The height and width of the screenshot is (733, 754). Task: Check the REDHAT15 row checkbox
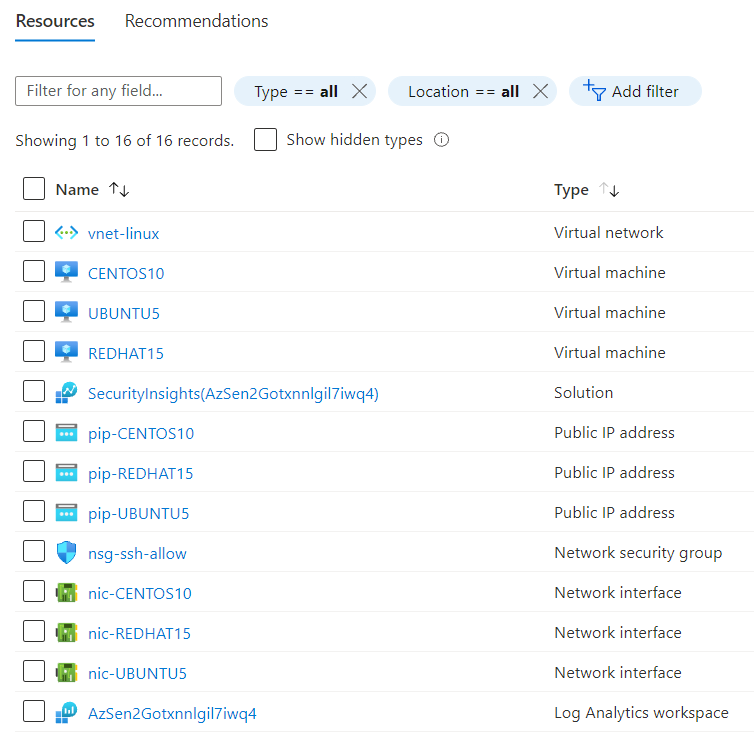pos(34,351)
